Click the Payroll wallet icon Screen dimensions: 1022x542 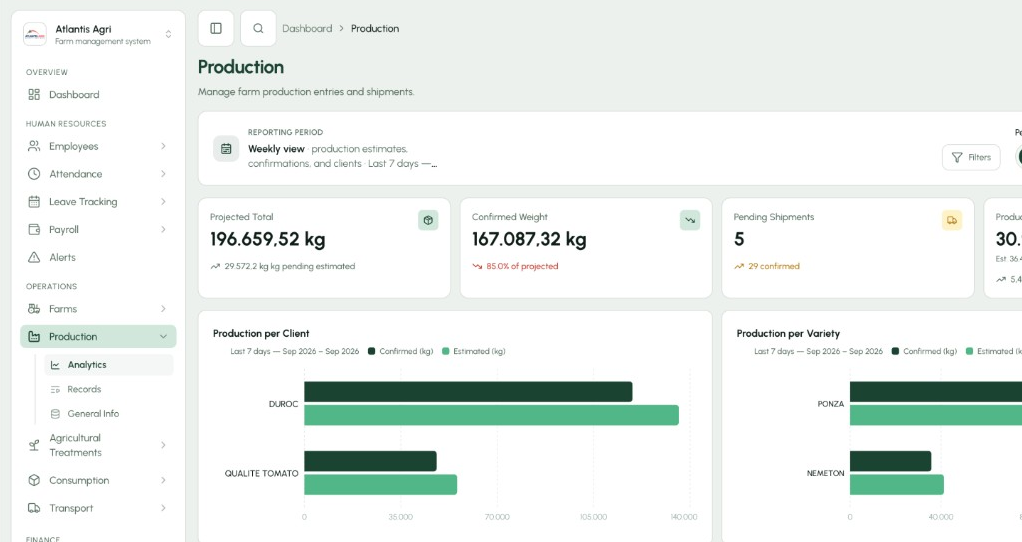(34, 229)
